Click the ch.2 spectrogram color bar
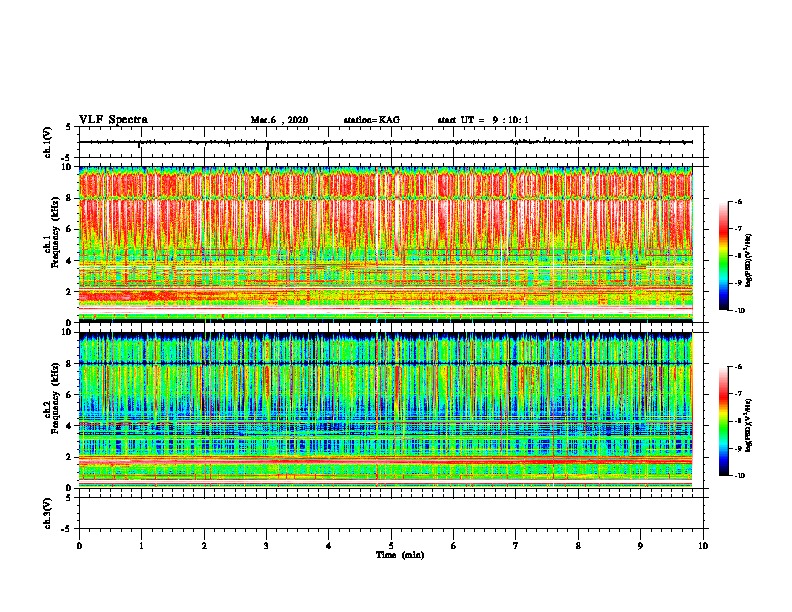792x612 pixels. 724,421
